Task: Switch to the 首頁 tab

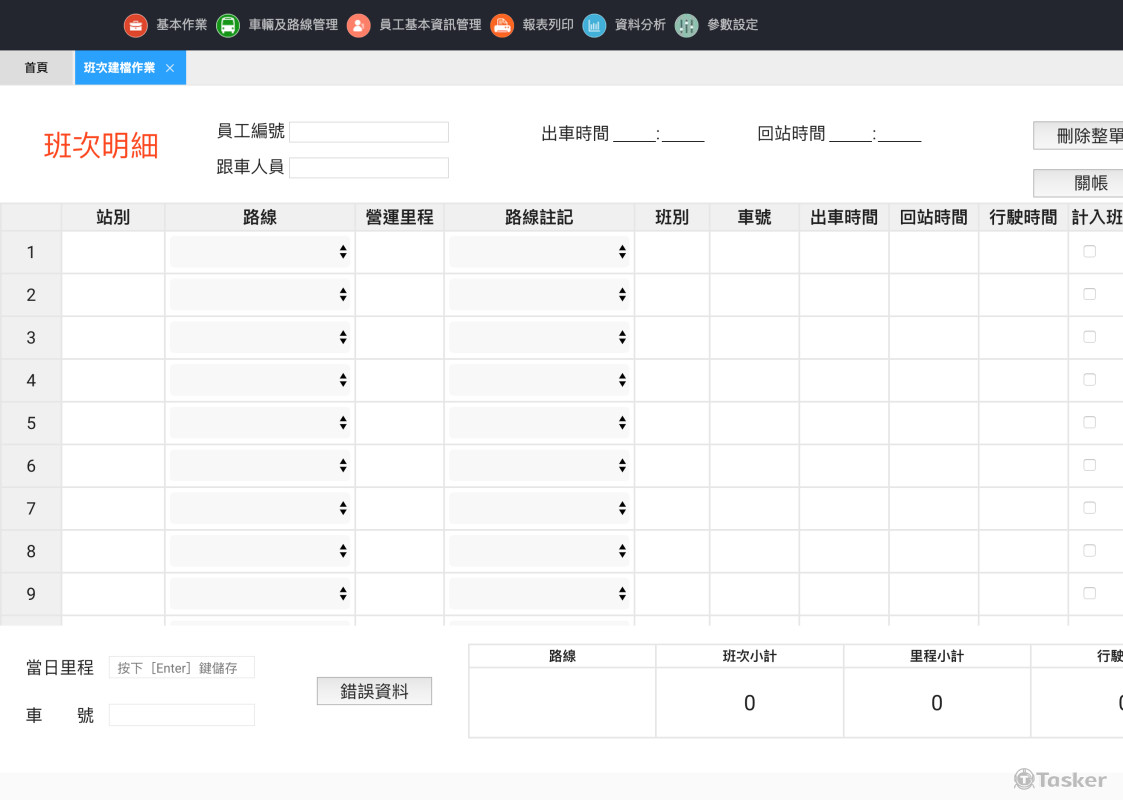Action: [x=37, y=67]
